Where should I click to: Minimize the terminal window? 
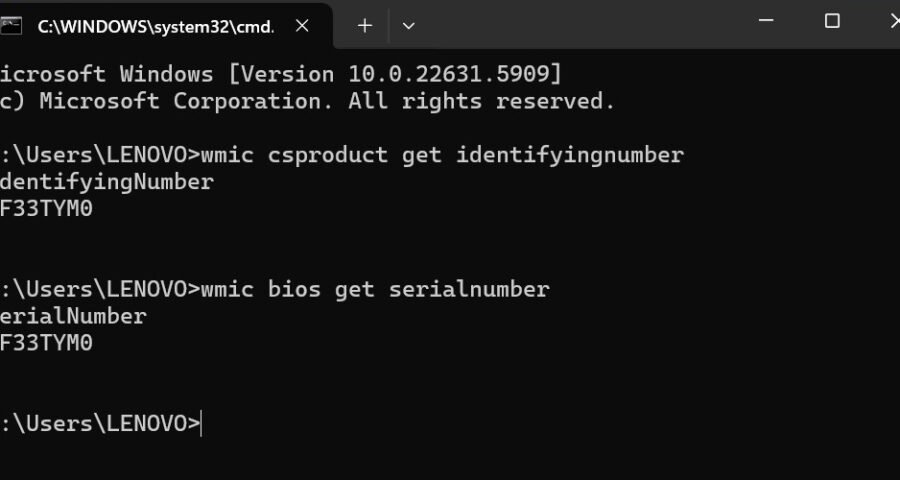pyautogui.click(x=766, y=21)
